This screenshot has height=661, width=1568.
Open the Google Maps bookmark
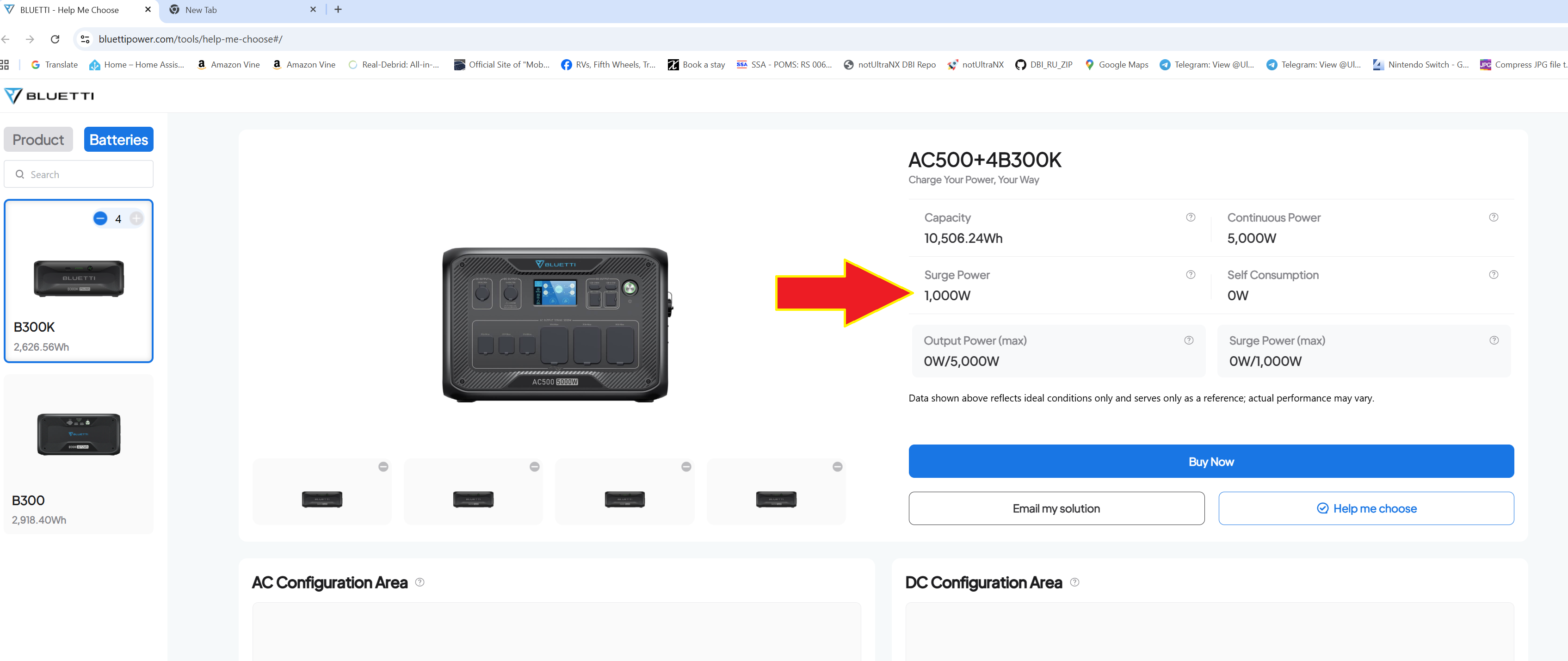pos(1117,64)
